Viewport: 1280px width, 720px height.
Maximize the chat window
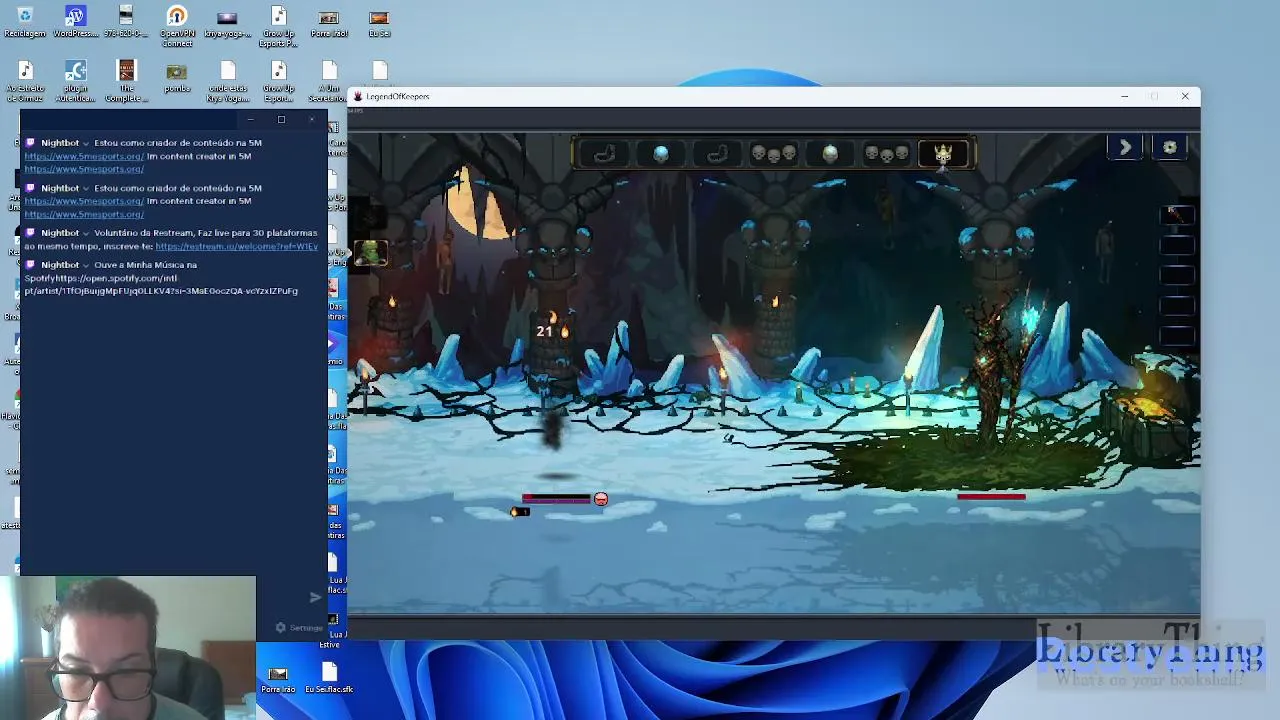pyautogui.click(x=281, y=120)
